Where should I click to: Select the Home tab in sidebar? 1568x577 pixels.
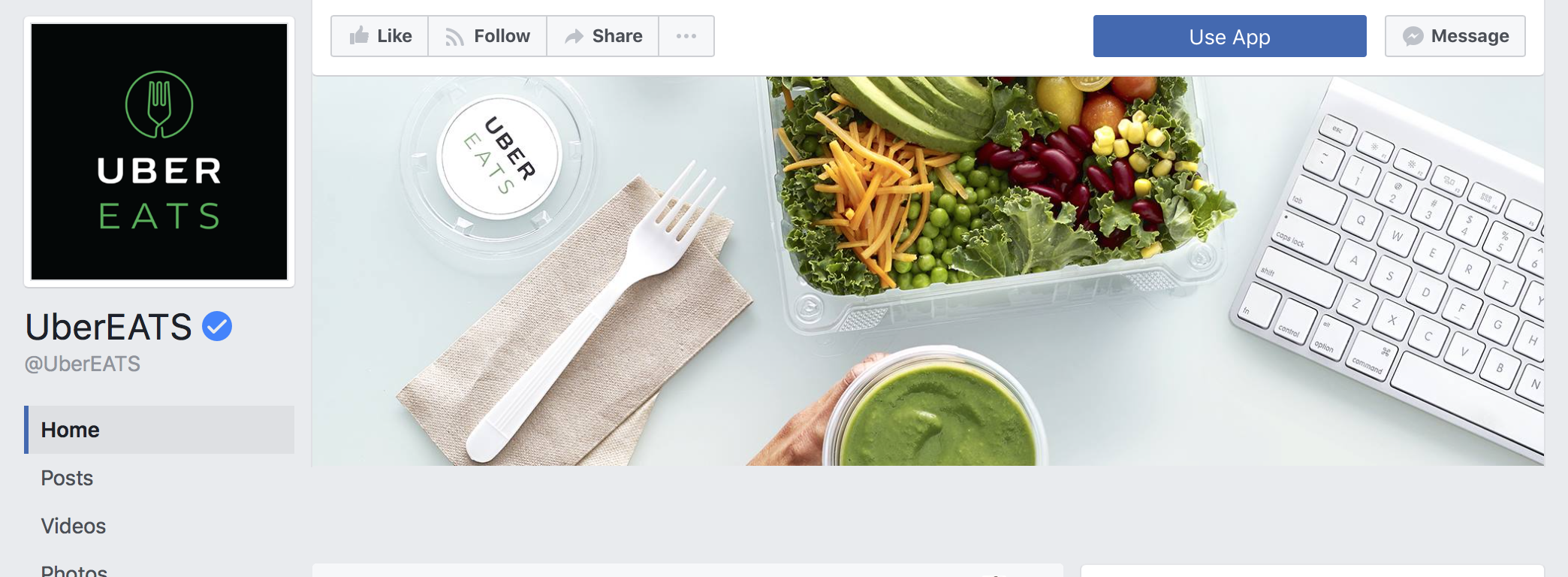point(159,430)
